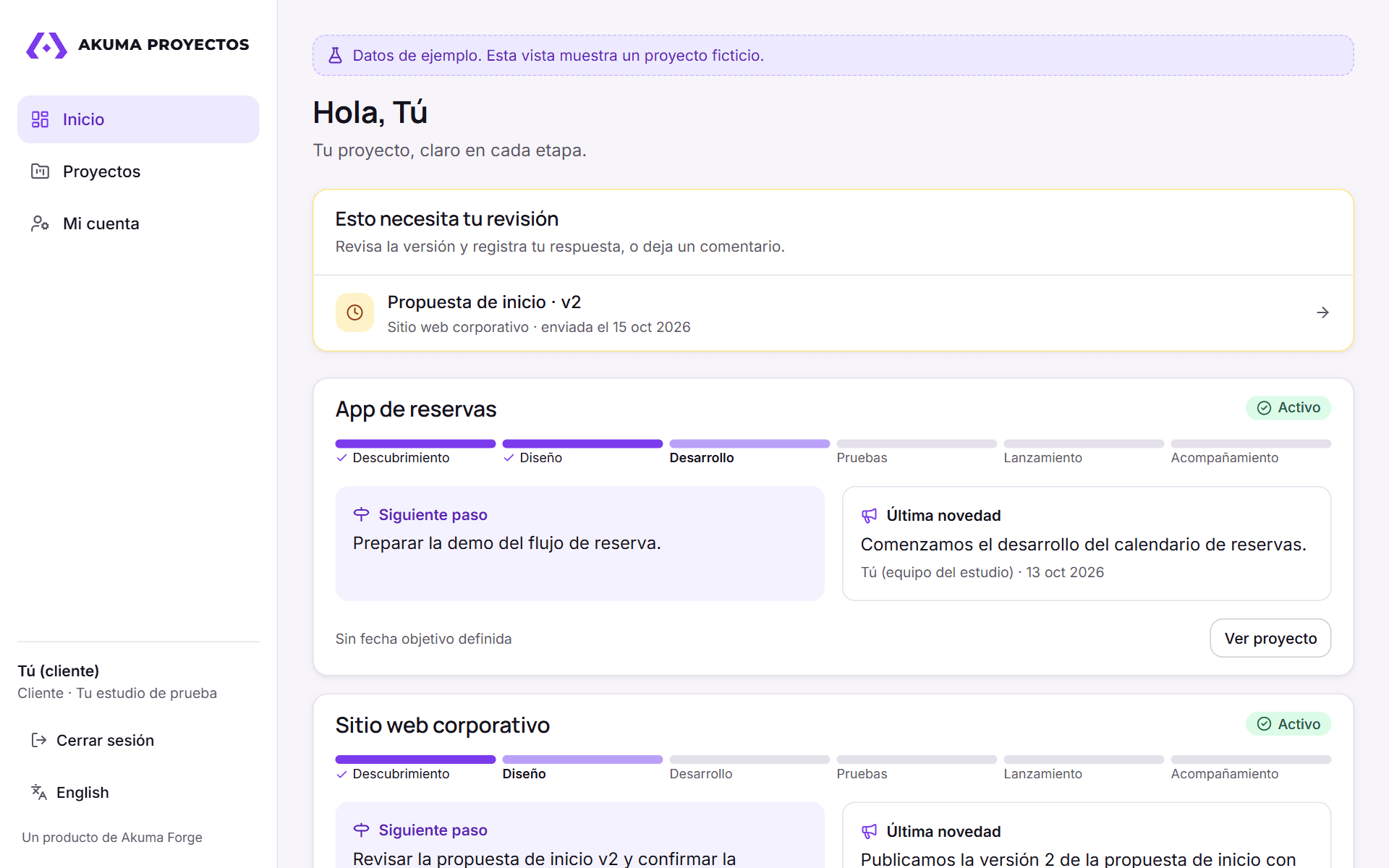Click the Descubrimiento progress bar in App de reservas

click(x=415, y=443)
